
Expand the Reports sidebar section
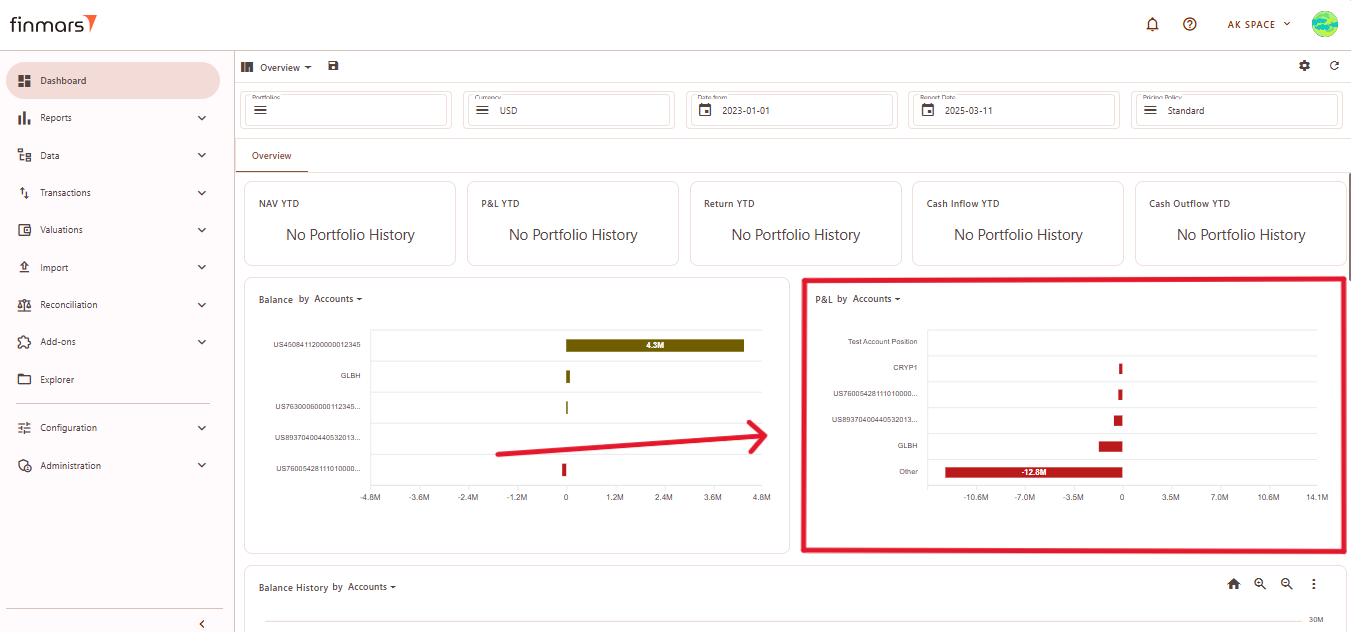pos(113,118)
